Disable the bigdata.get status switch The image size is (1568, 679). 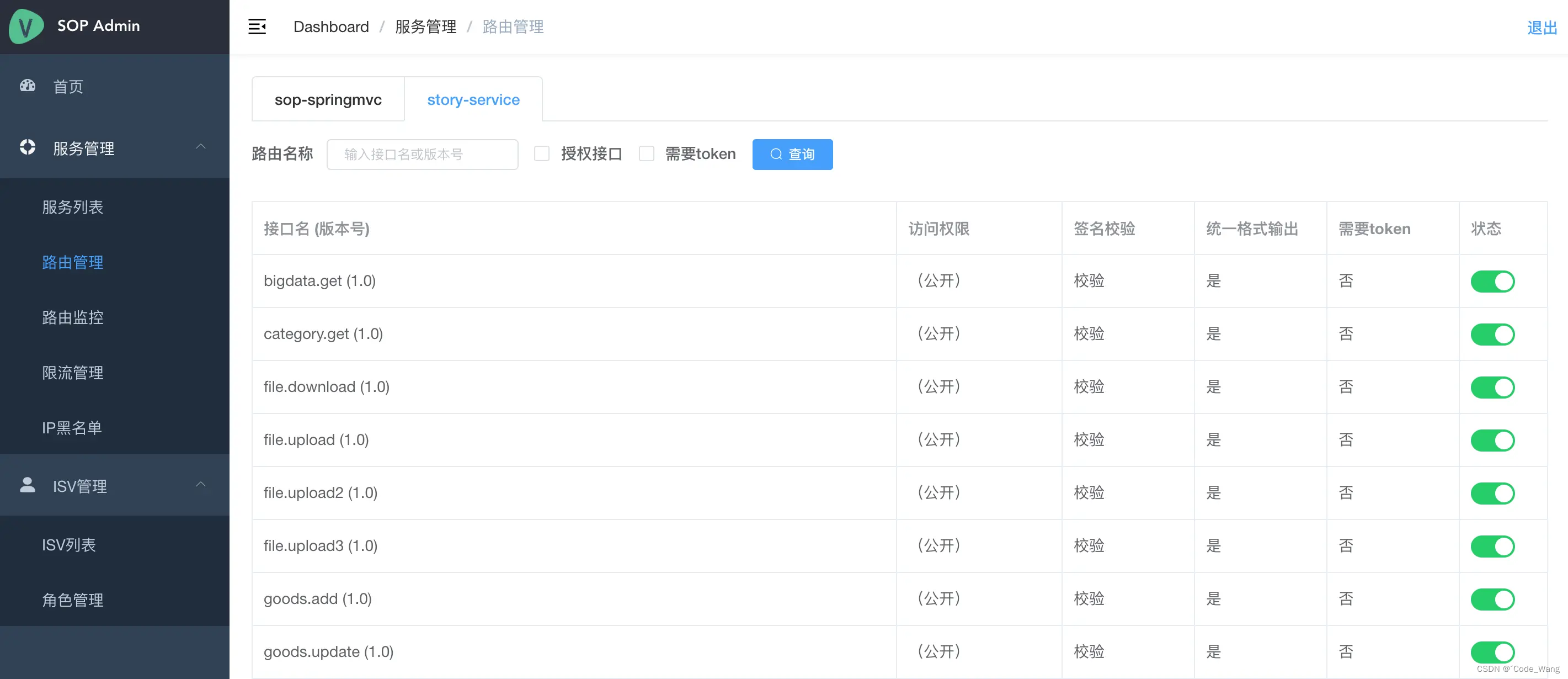pyautogui.click(x=1492, y=282)
